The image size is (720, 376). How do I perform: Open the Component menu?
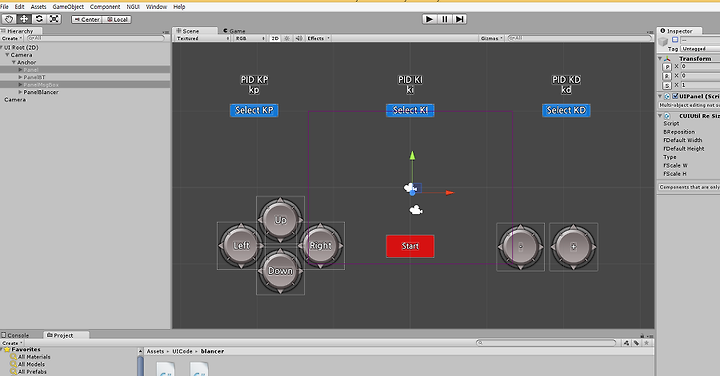[105, 7]
